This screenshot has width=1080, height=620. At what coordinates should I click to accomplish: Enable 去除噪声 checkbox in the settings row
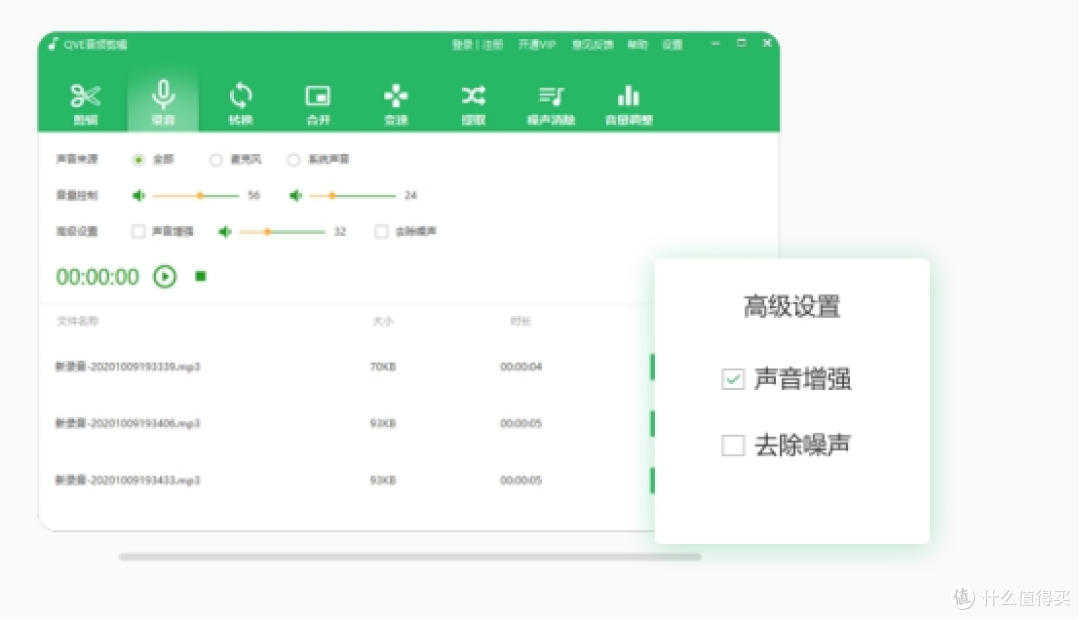tap(381, 231)
